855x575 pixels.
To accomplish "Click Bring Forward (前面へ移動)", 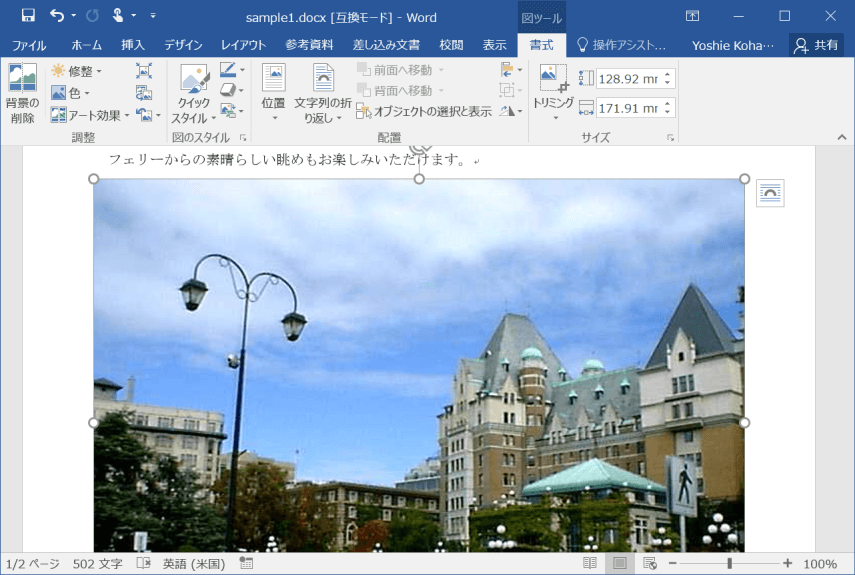I will [x=401, y=70].
